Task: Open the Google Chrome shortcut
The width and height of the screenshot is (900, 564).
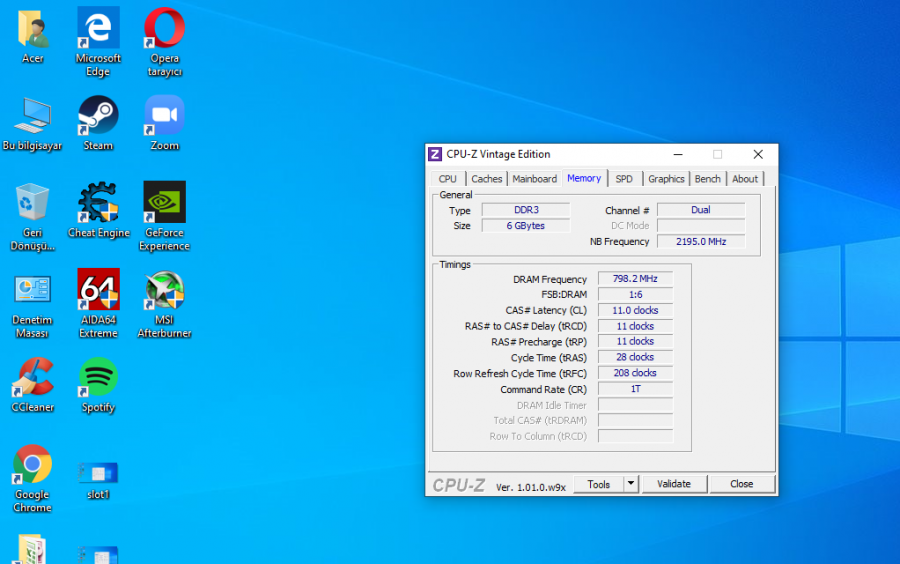Action: coord(32,465)
